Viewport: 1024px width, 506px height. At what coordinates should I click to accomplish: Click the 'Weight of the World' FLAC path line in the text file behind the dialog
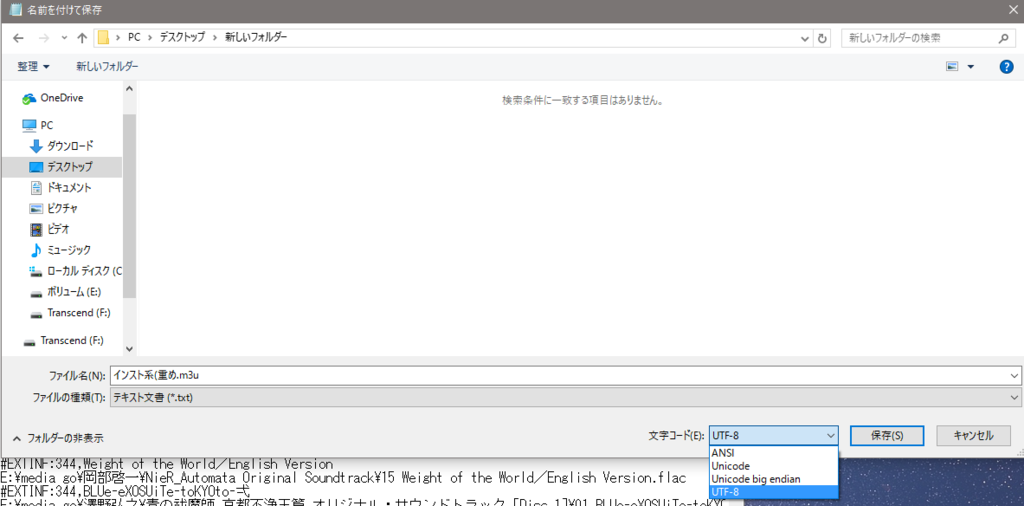point(344,478)
